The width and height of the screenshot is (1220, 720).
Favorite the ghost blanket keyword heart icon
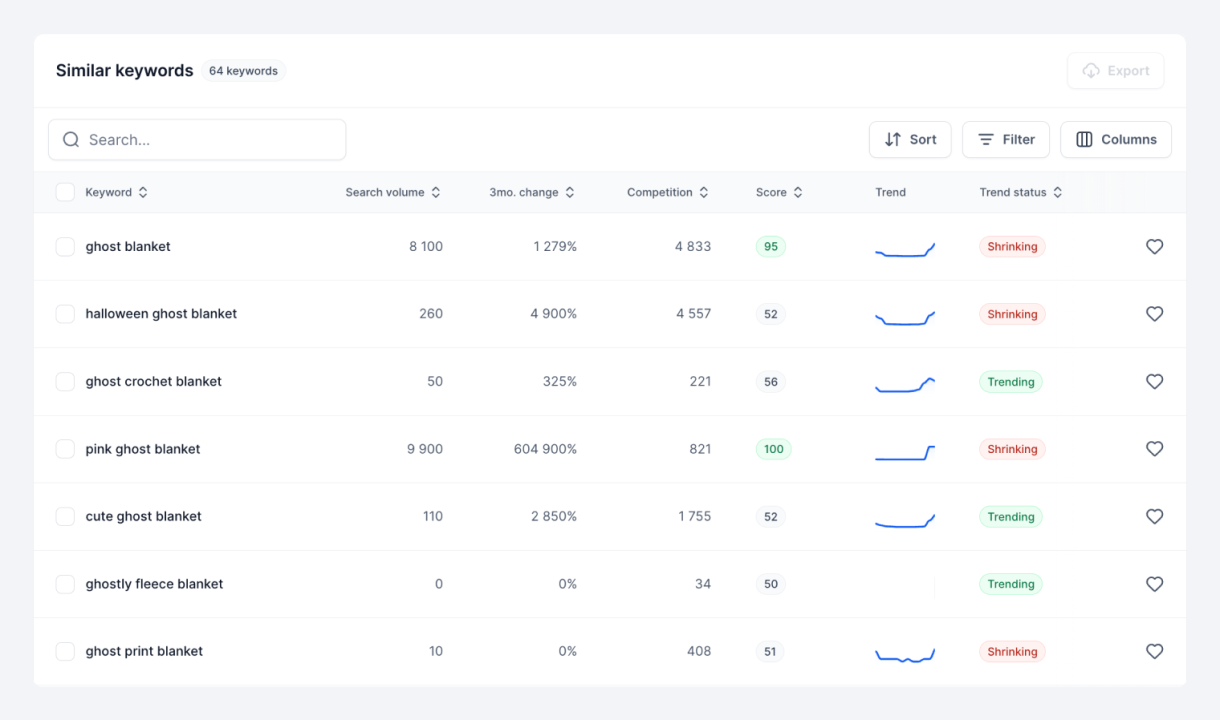(1154, 247)
